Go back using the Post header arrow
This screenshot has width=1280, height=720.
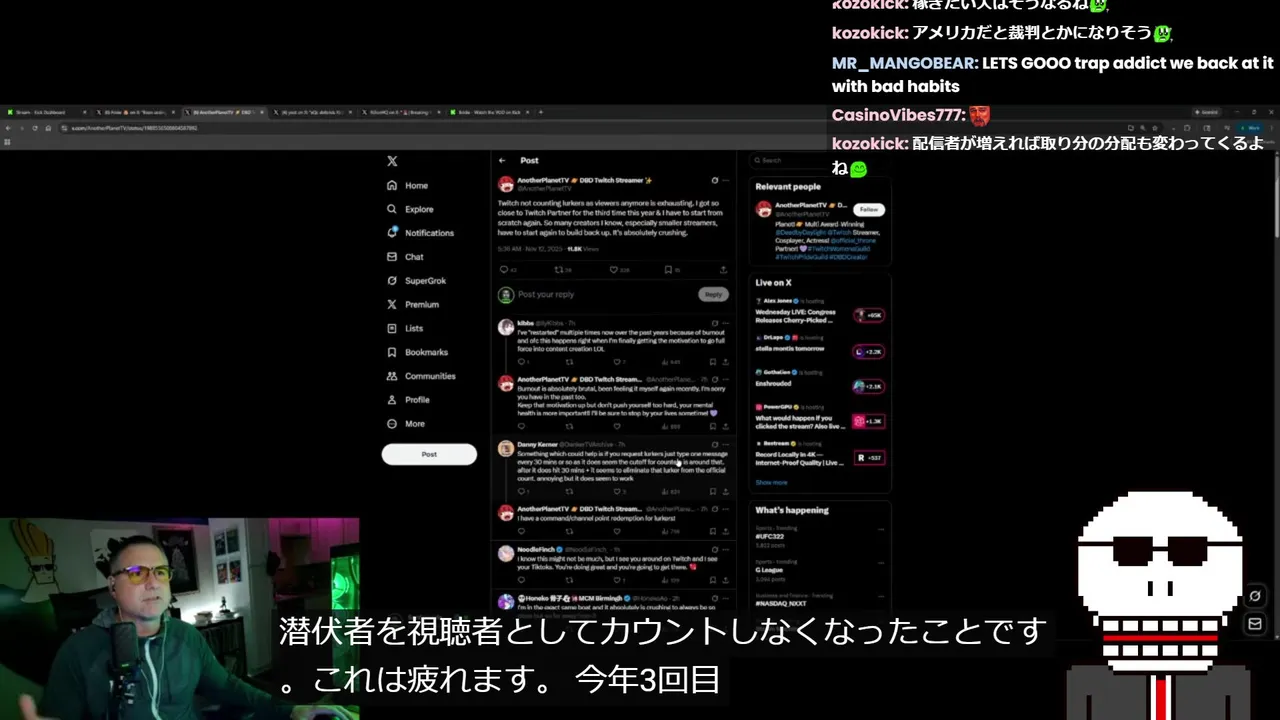[x=503, y=160]
